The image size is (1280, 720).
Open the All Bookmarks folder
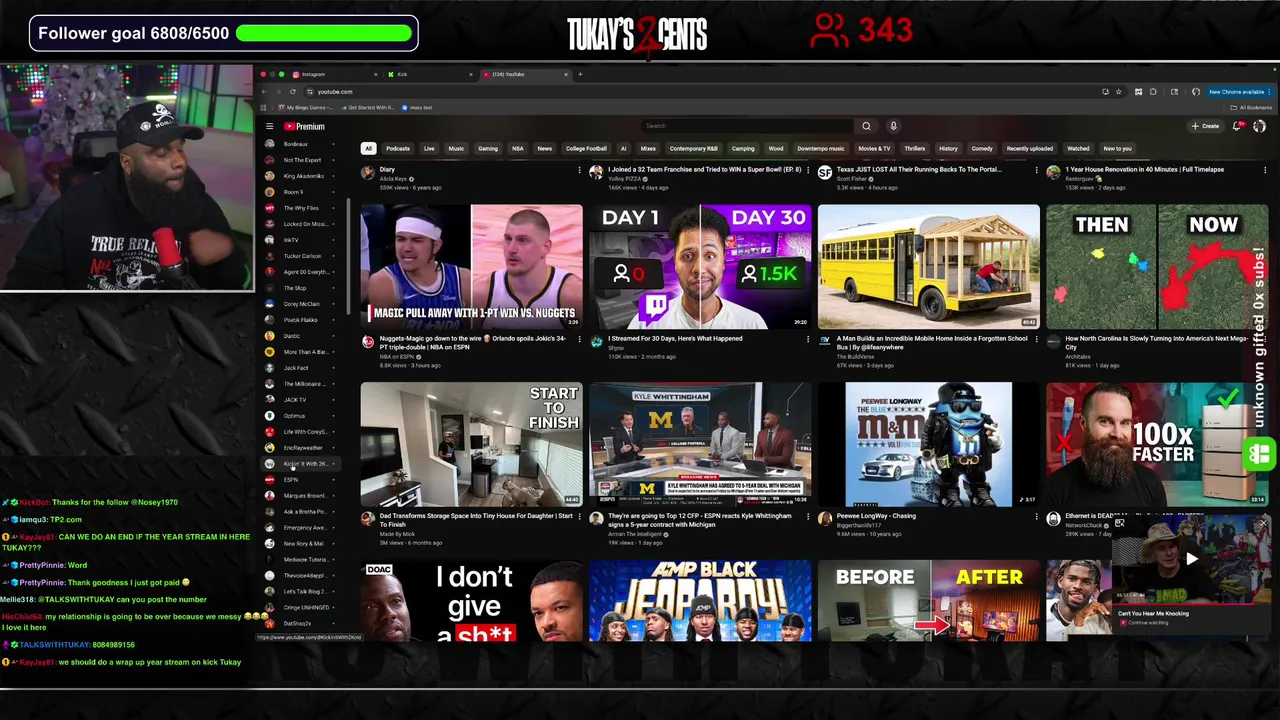[x=1253, y=107]
